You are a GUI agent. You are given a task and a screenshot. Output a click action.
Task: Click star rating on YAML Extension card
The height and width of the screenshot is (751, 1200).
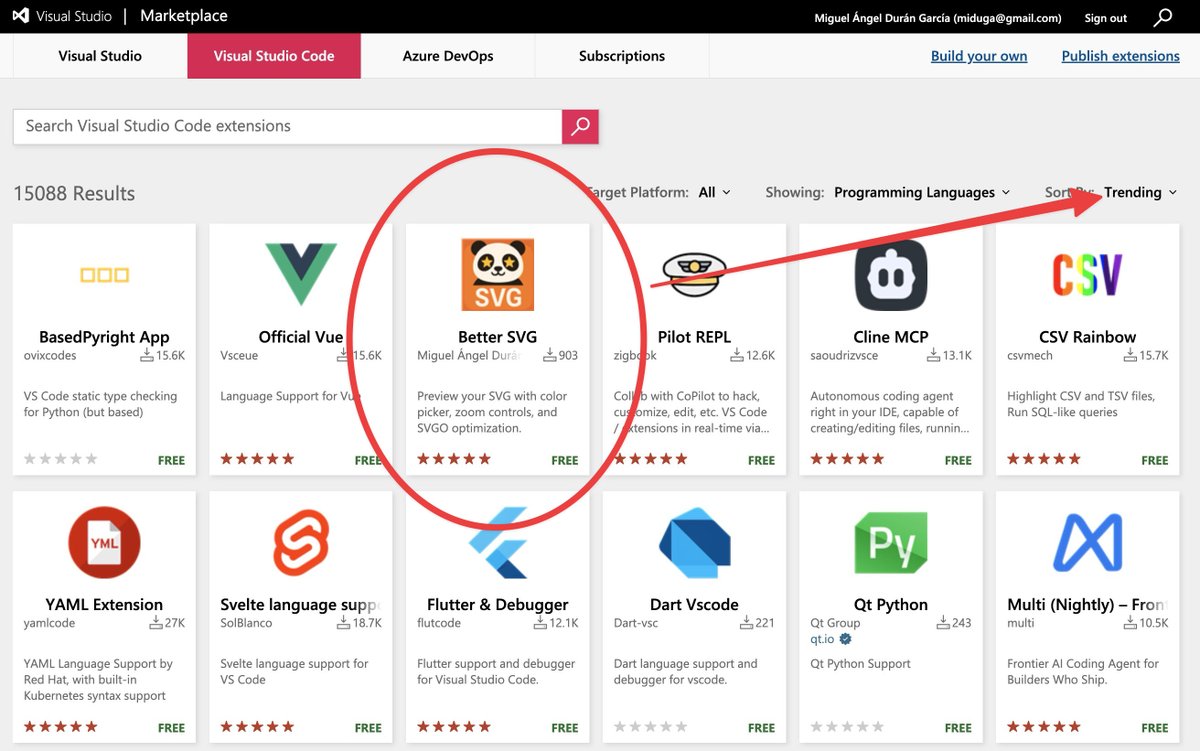pyautogui.click(x=61, y=727)
